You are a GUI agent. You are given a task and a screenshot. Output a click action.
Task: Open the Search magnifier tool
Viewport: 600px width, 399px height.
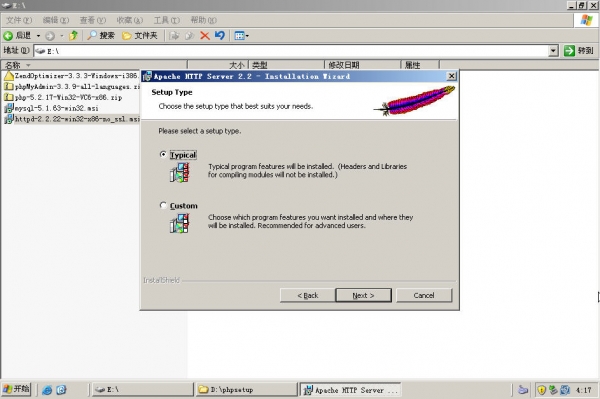[x=92, y=36]
